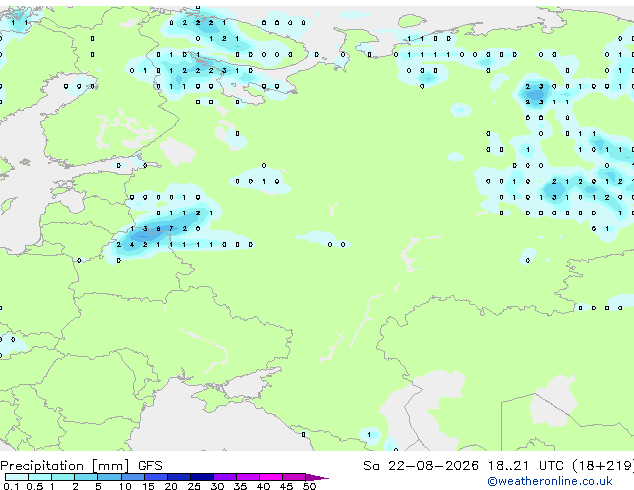Click the 'Precipitation [mm]' title text

pyautogui.click(x=64, y=466)
